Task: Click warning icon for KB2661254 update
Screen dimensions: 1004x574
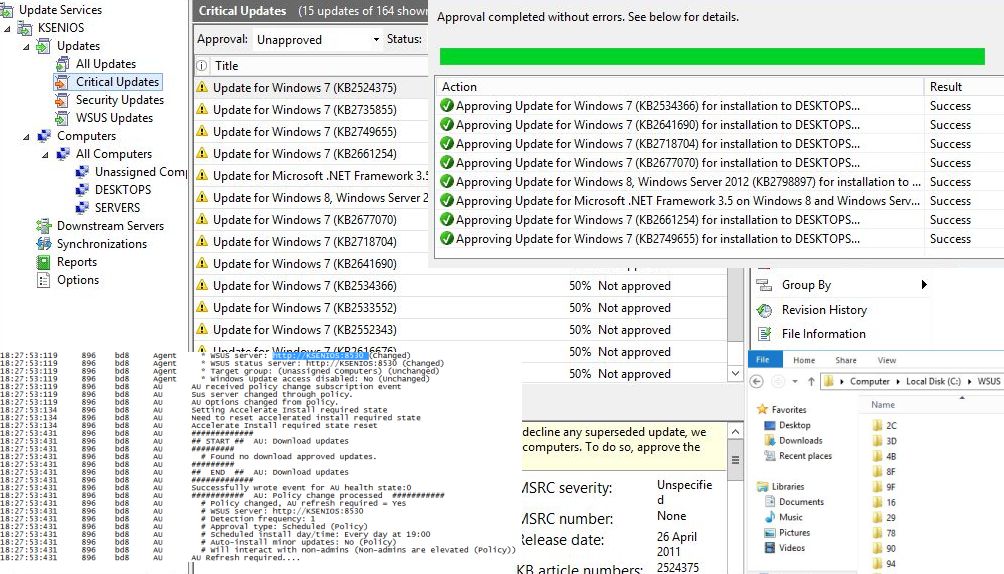Action: [202, 153]
